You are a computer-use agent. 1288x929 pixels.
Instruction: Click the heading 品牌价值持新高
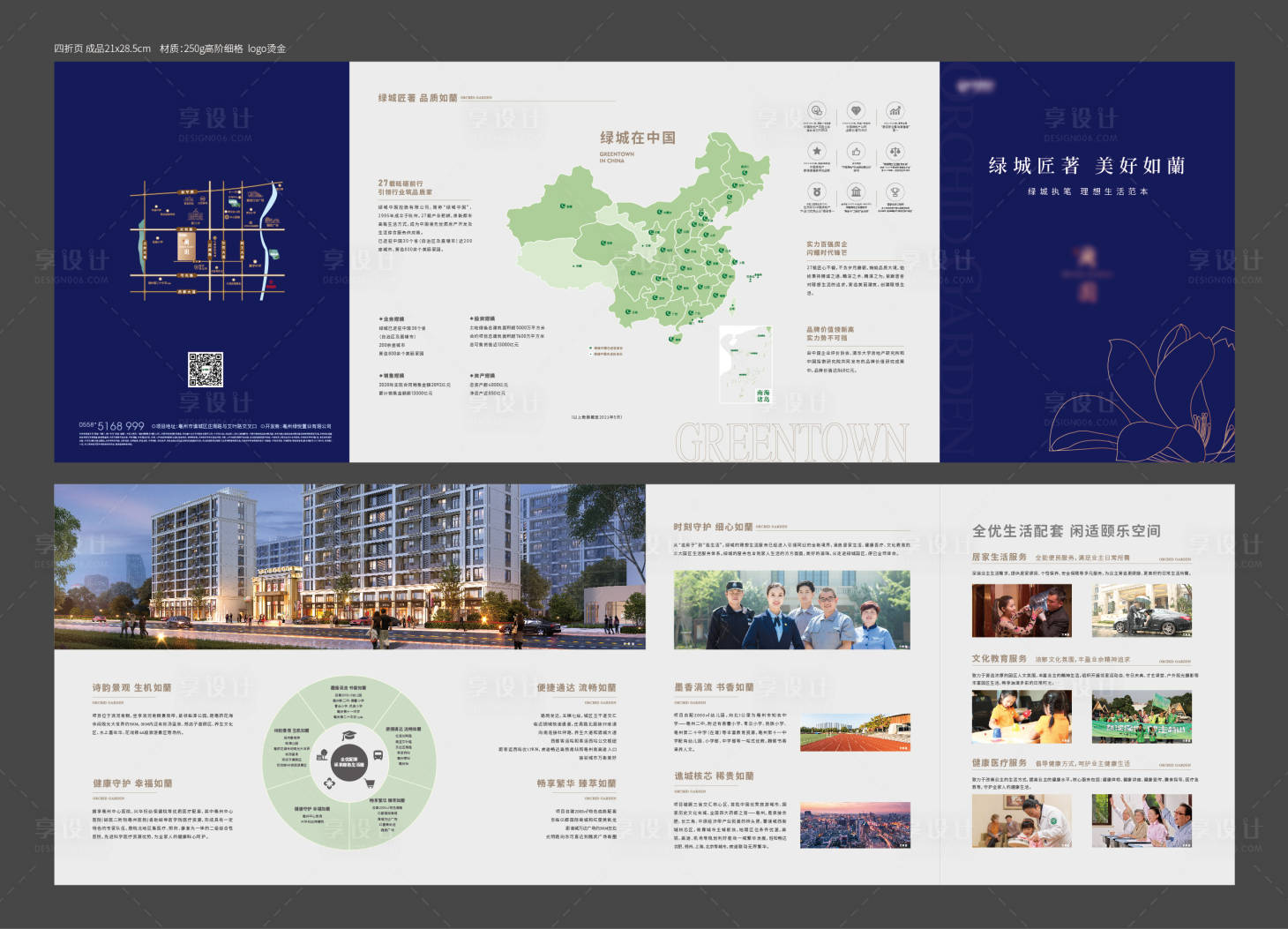pos(830,329)
